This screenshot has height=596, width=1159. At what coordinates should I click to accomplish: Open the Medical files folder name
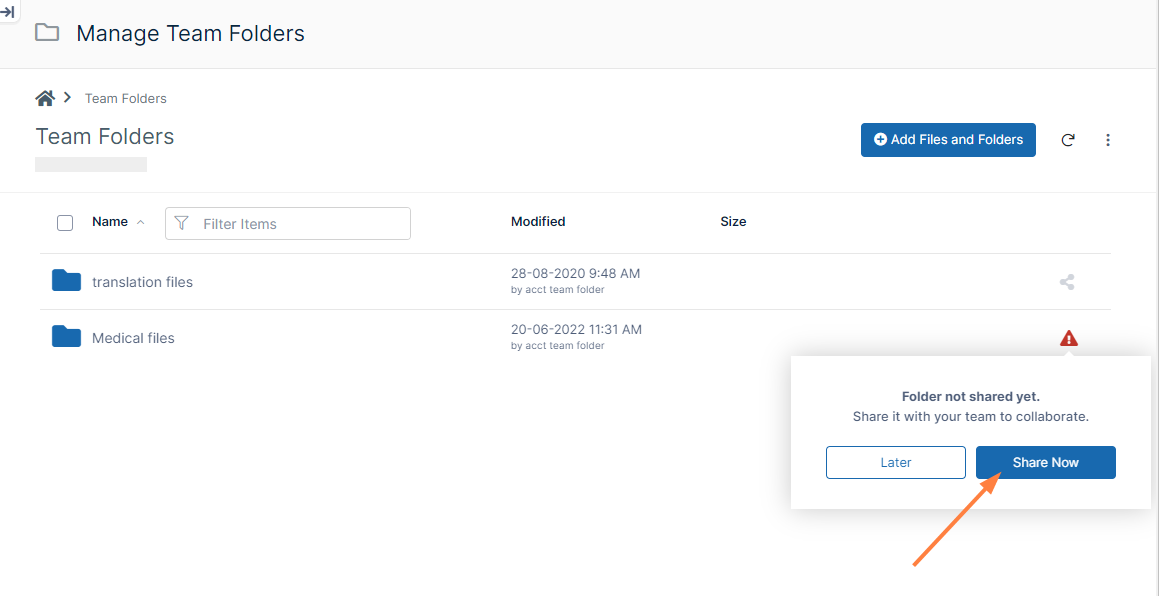click(x=133, y=338)
